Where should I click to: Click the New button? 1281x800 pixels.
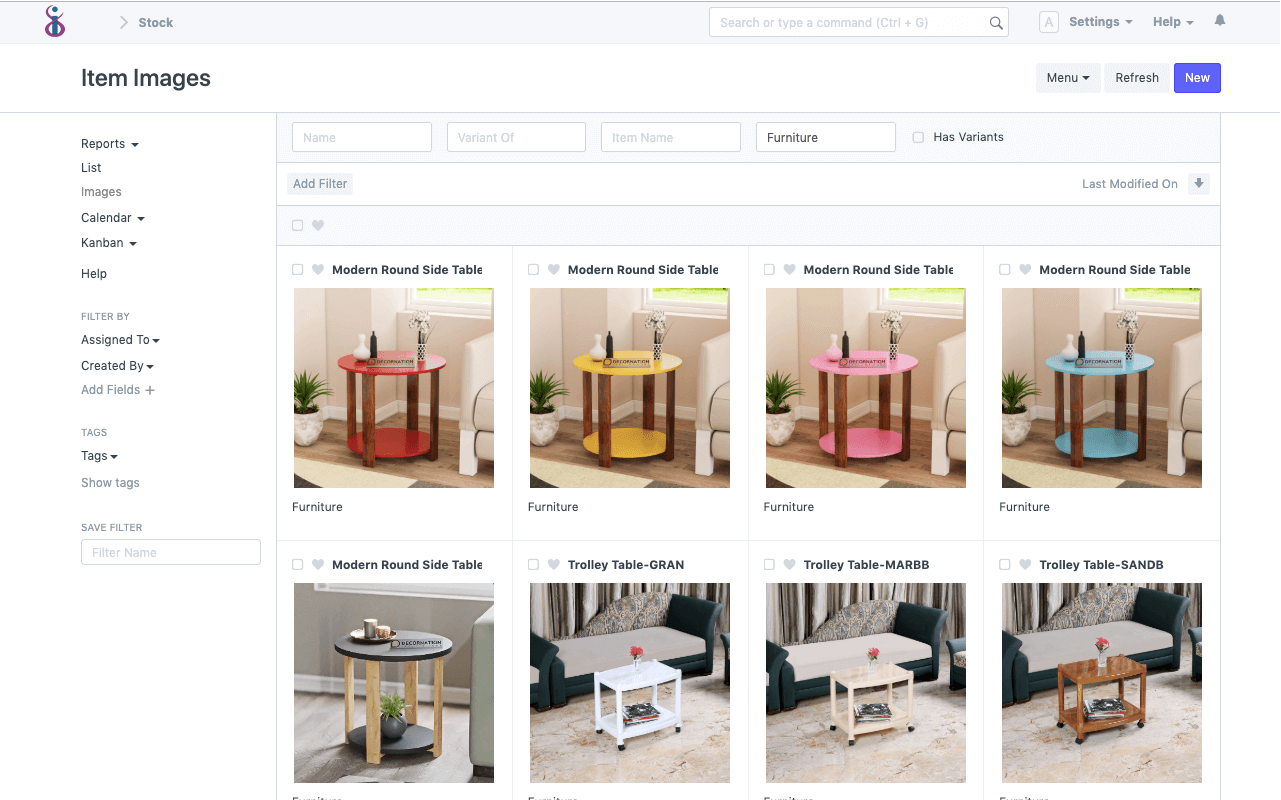[x=1196, y=77]
